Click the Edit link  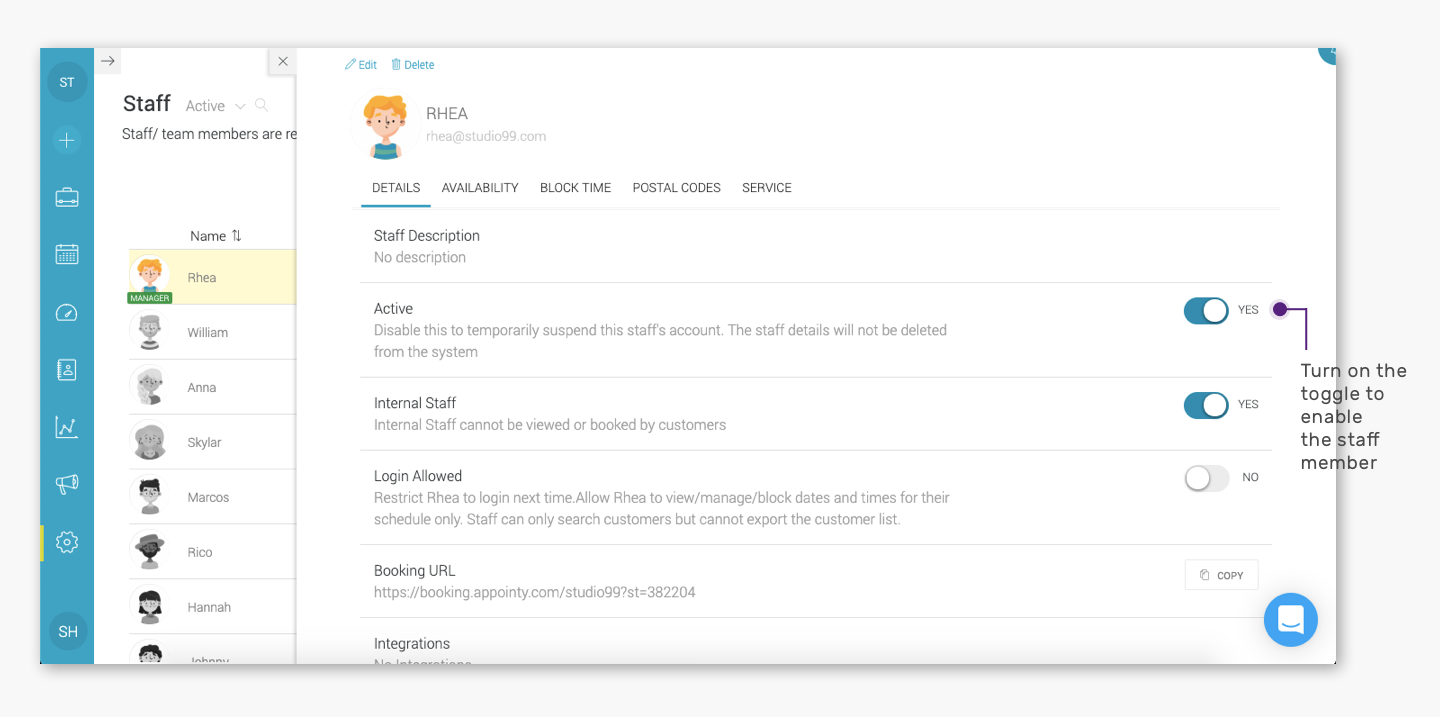pyautogui.click(x=361, y=65)
